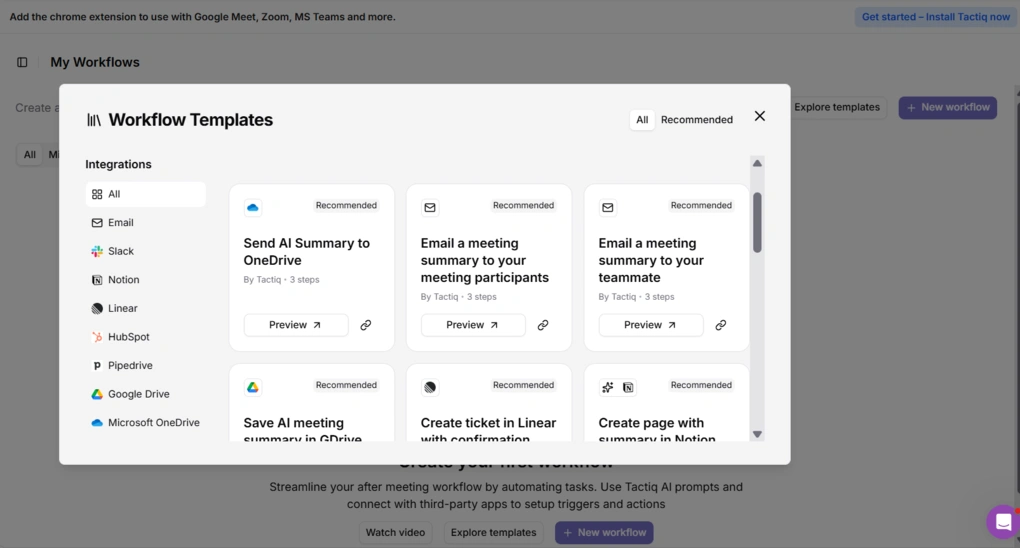1020x548 pixels.
Task: Click the Notion icon on Create page card
Action: (628, 387)
